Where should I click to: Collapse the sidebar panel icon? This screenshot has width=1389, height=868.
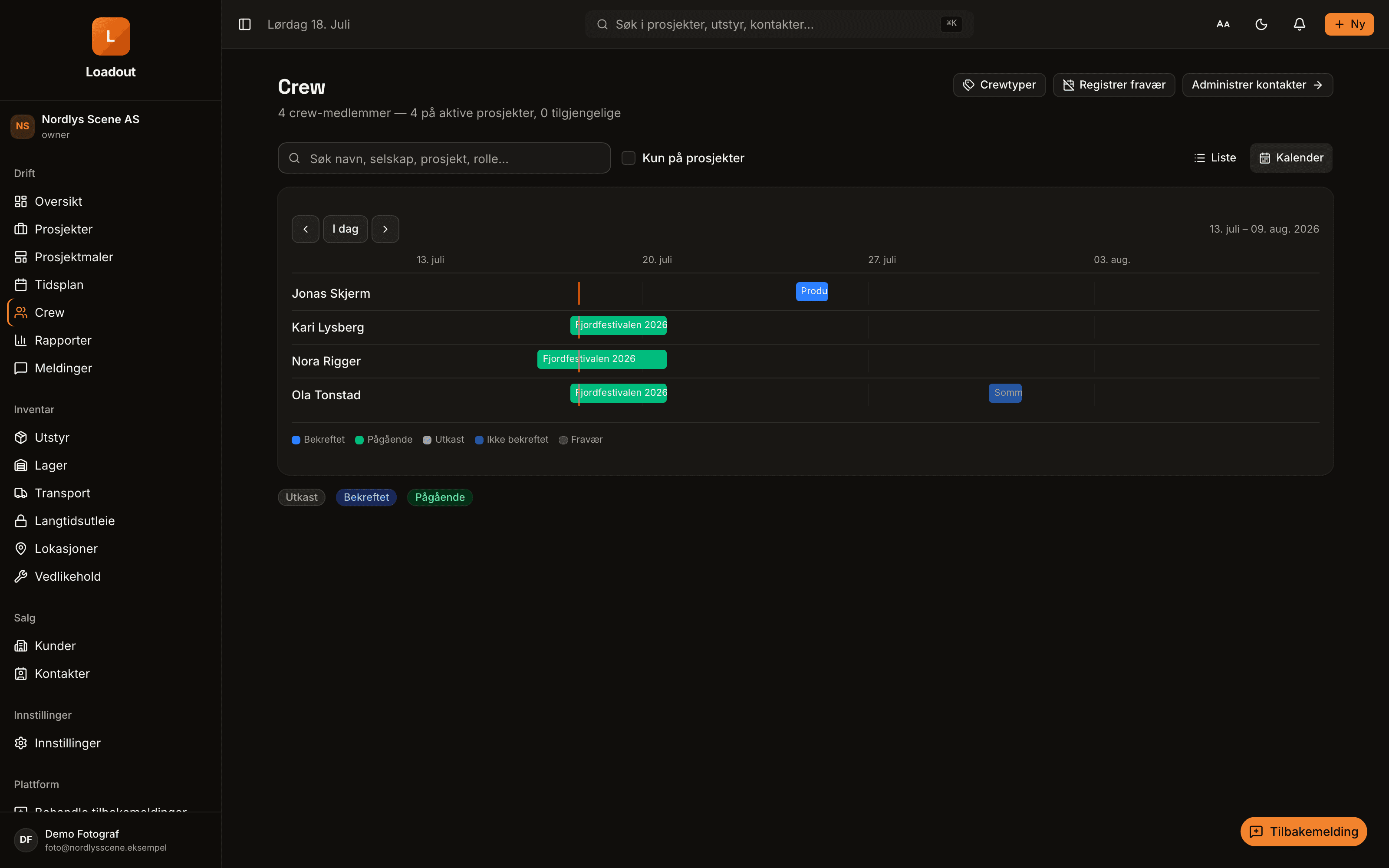[x=244, y=24]
